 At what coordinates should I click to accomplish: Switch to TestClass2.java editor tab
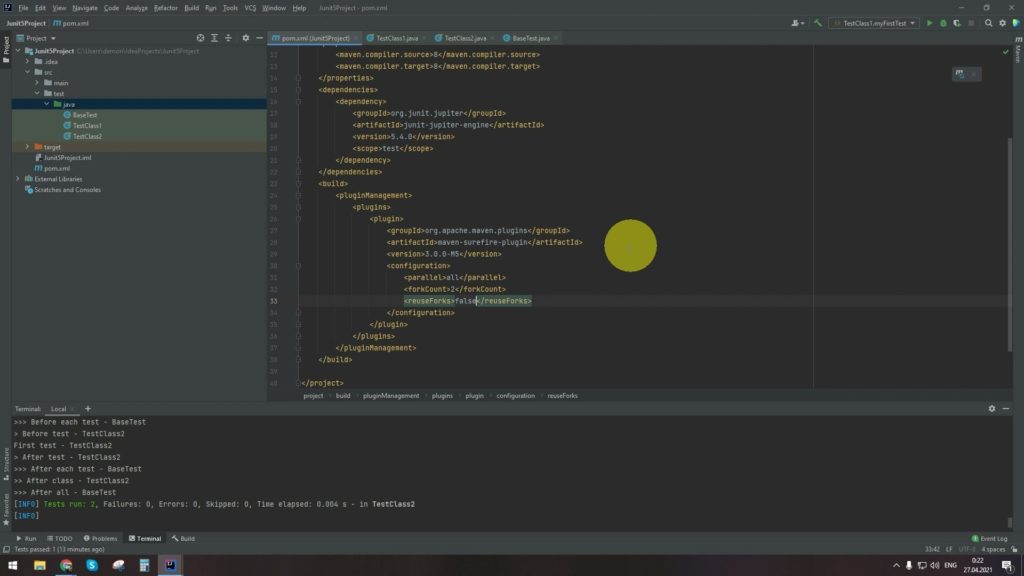tap(464, 38)
